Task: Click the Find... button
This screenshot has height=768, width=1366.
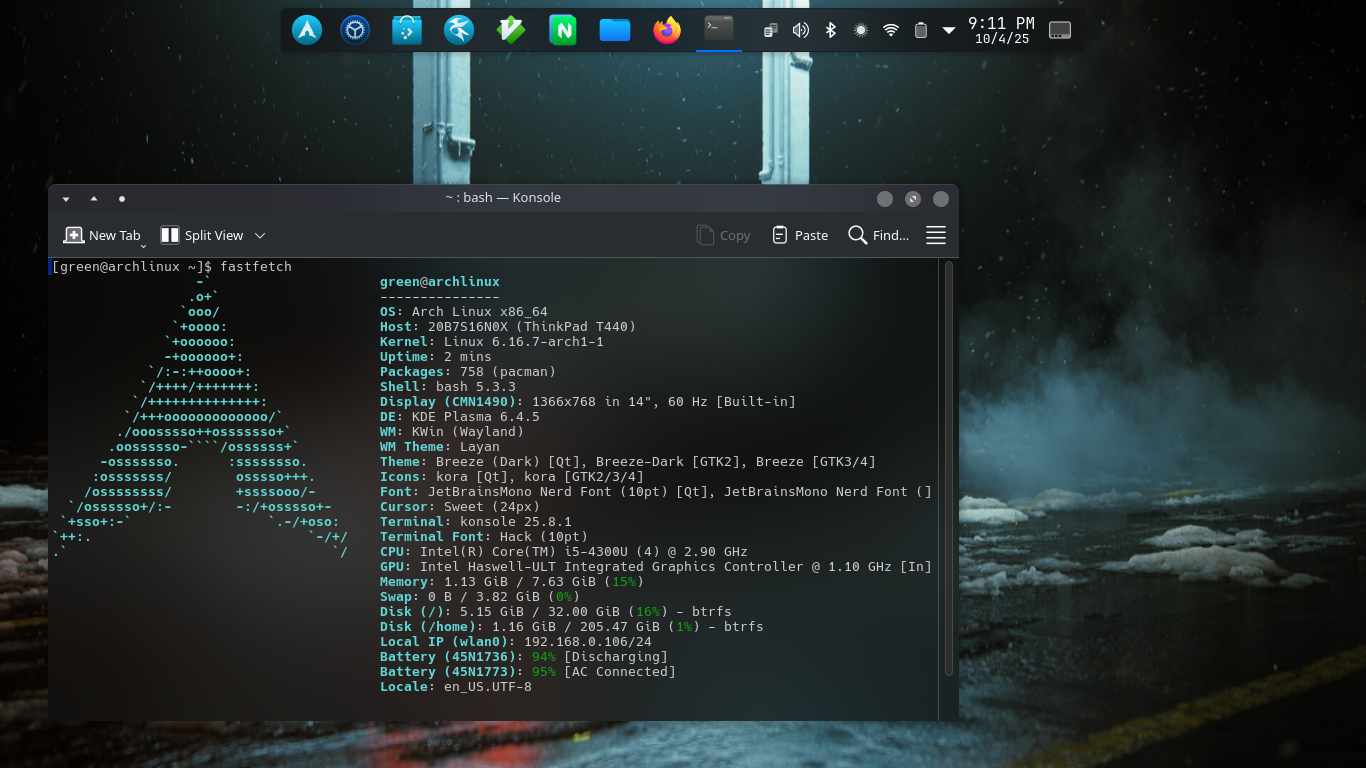Action: (x=879, y=235)
